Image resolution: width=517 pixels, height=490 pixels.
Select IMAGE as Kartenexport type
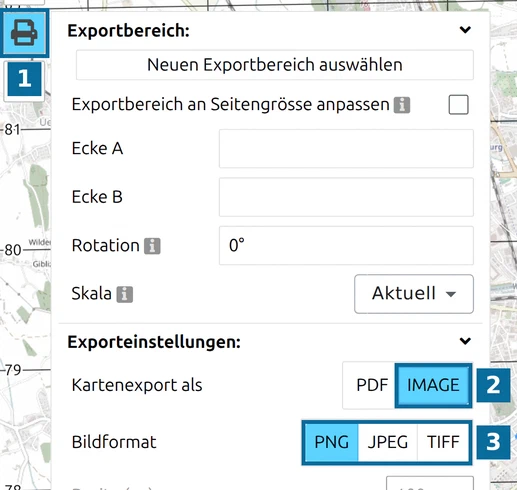433,385
